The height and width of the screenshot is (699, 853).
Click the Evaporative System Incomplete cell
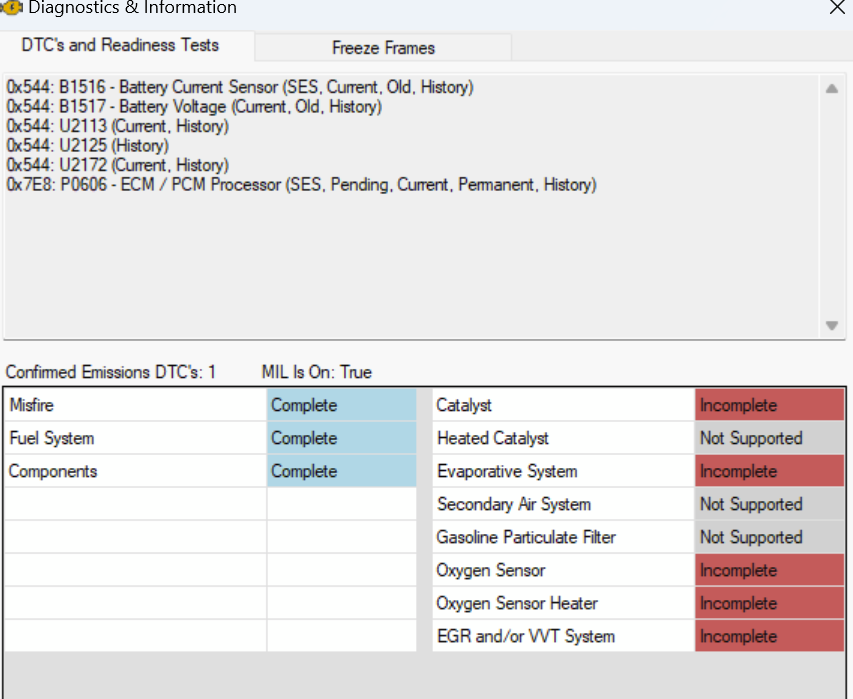pyautogui.click(x=769, y=472)
